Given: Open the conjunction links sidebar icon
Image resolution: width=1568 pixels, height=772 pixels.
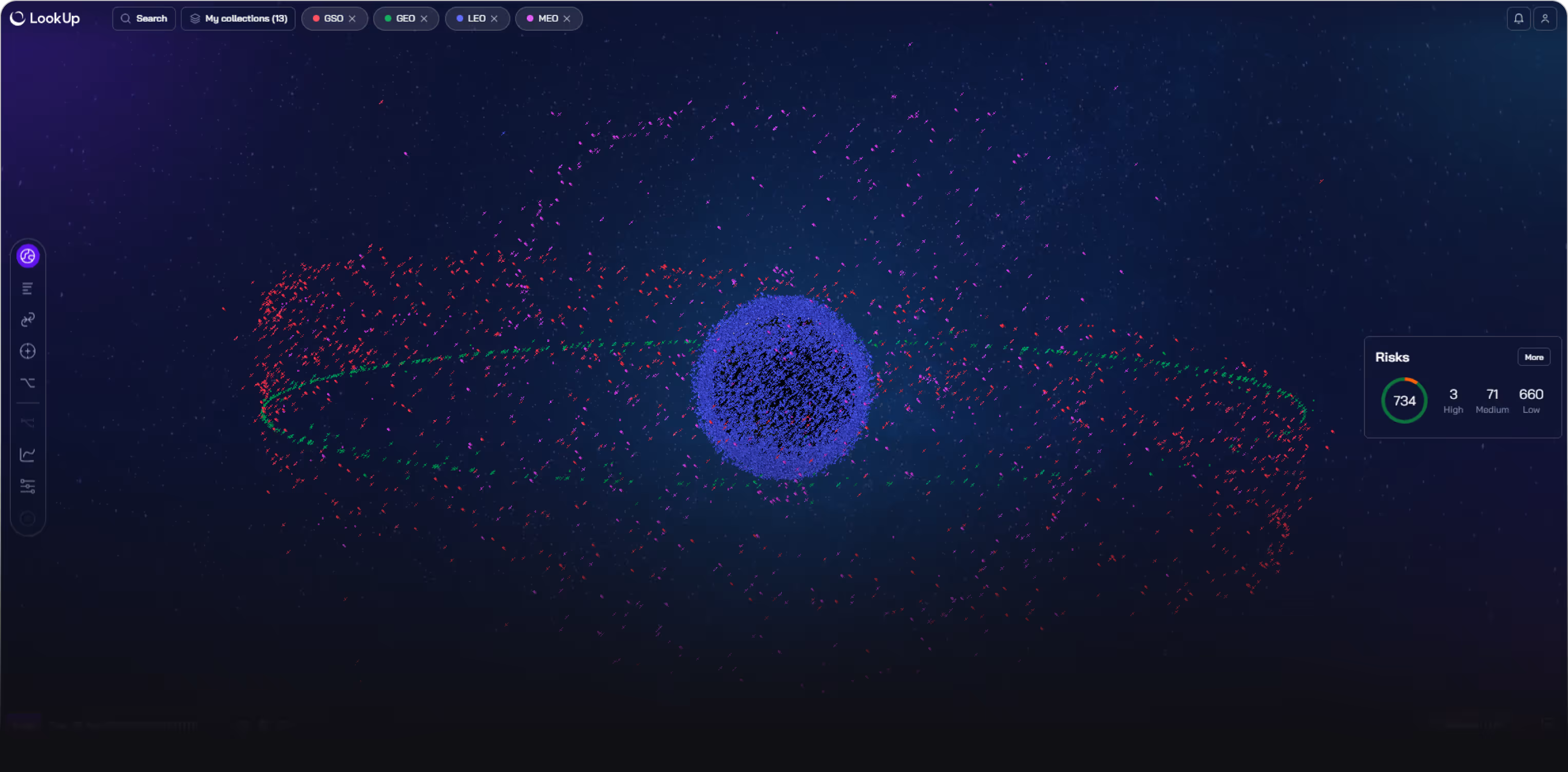Looking at the screenshot, I should [x=28, y=319].
